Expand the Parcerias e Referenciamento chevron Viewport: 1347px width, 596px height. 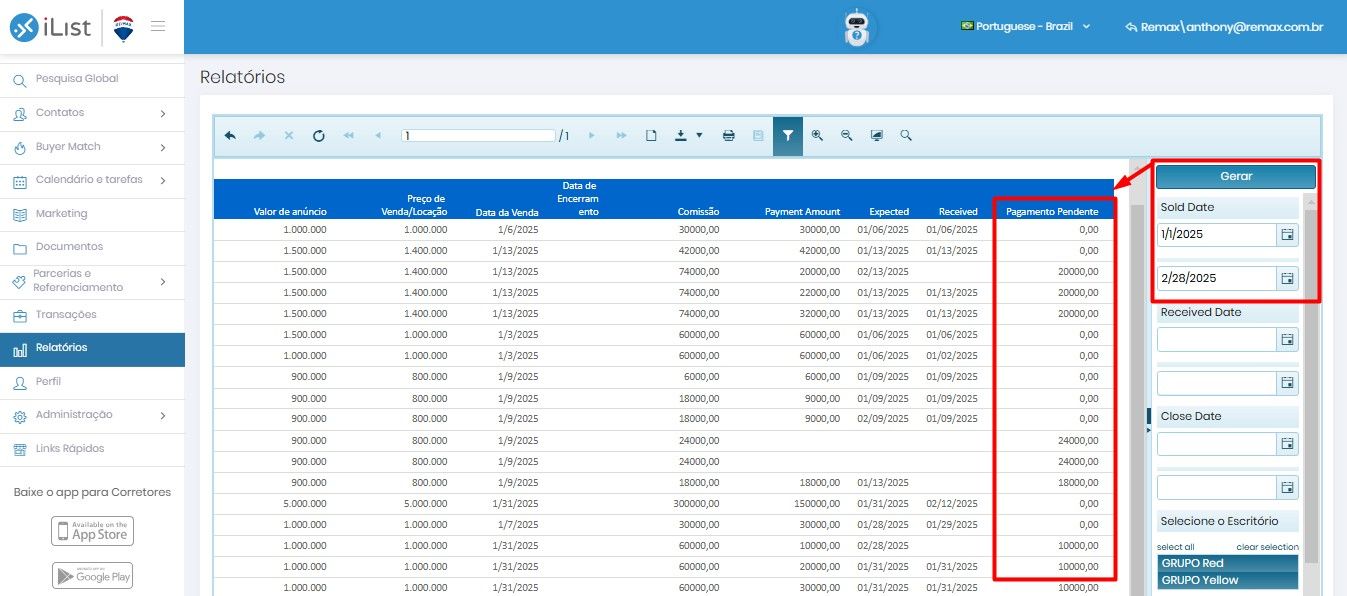(x=163, y=282)
